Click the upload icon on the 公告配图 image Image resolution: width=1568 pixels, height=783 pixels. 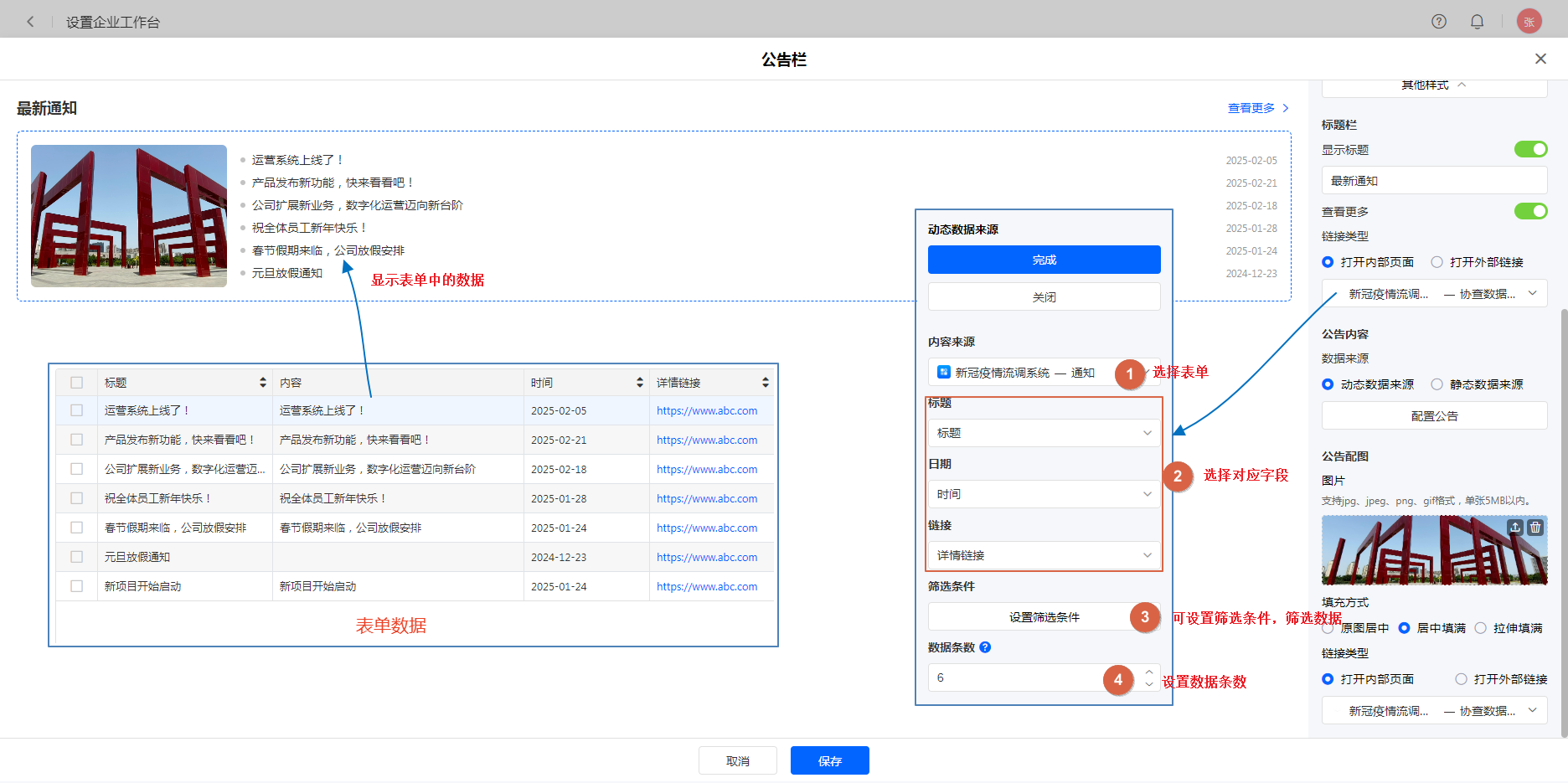coord(1514,528)
